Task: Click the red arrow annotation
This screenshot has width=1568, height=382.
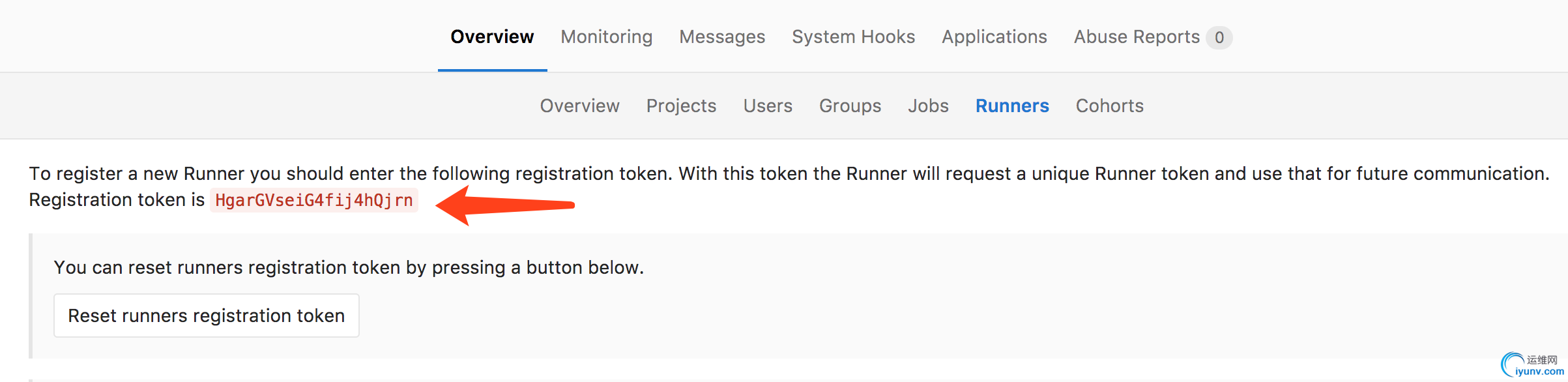Action: [x=504, y=205]
